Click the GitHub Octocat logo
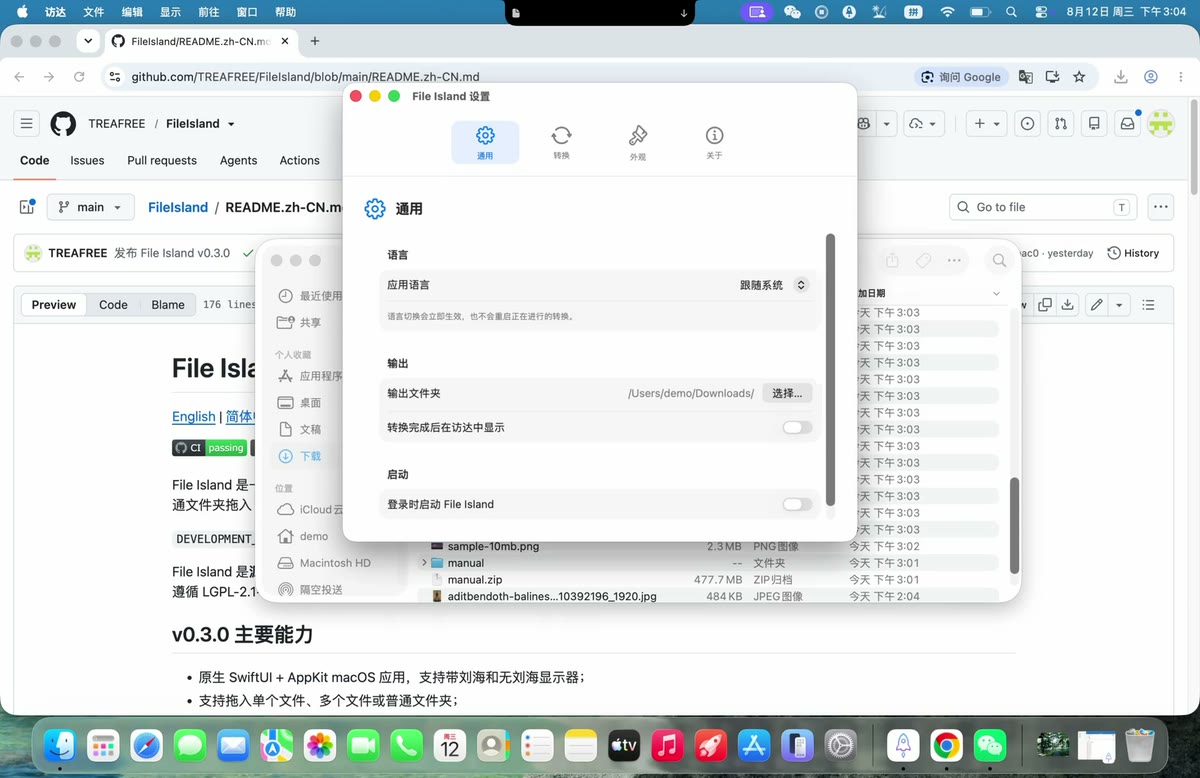This screenshot has height=778, width=1200. (x=63, y=124)
